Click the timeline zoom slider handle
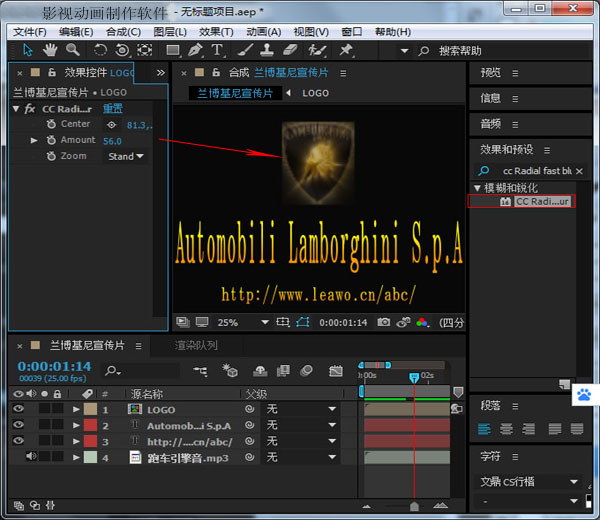600x520 pixels. tap(414, 507)
